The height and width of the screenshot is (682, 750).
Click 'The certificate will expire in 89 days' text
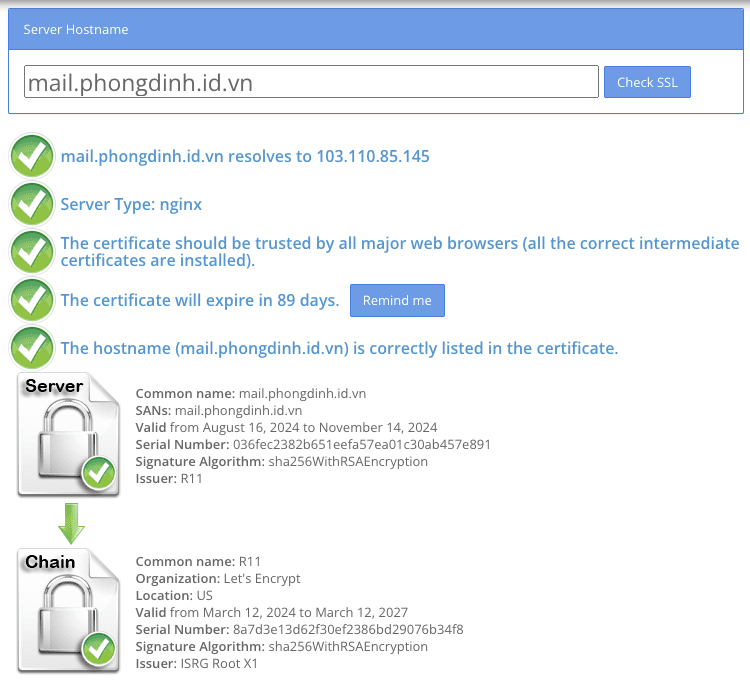[200, 300]
